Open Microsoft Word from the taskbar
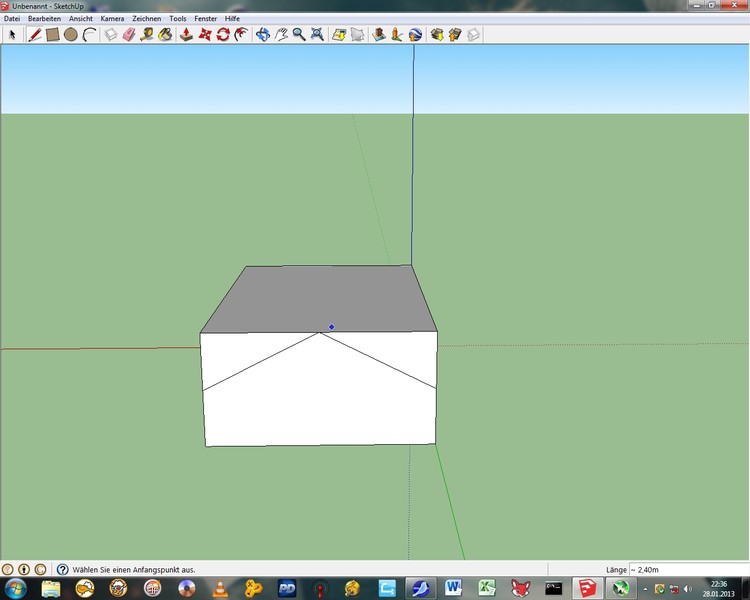Screen dimensions: 750x600 pos(453,588)
